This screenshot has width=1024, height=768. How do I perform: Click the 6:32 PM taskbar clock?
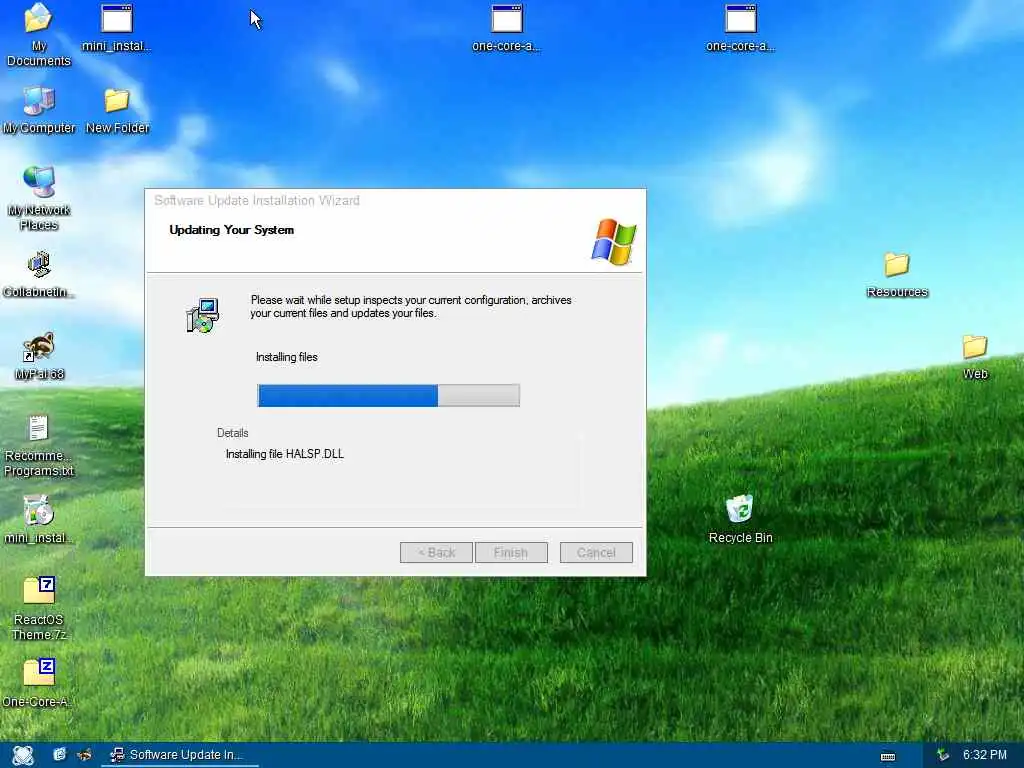tap(985, 755)
